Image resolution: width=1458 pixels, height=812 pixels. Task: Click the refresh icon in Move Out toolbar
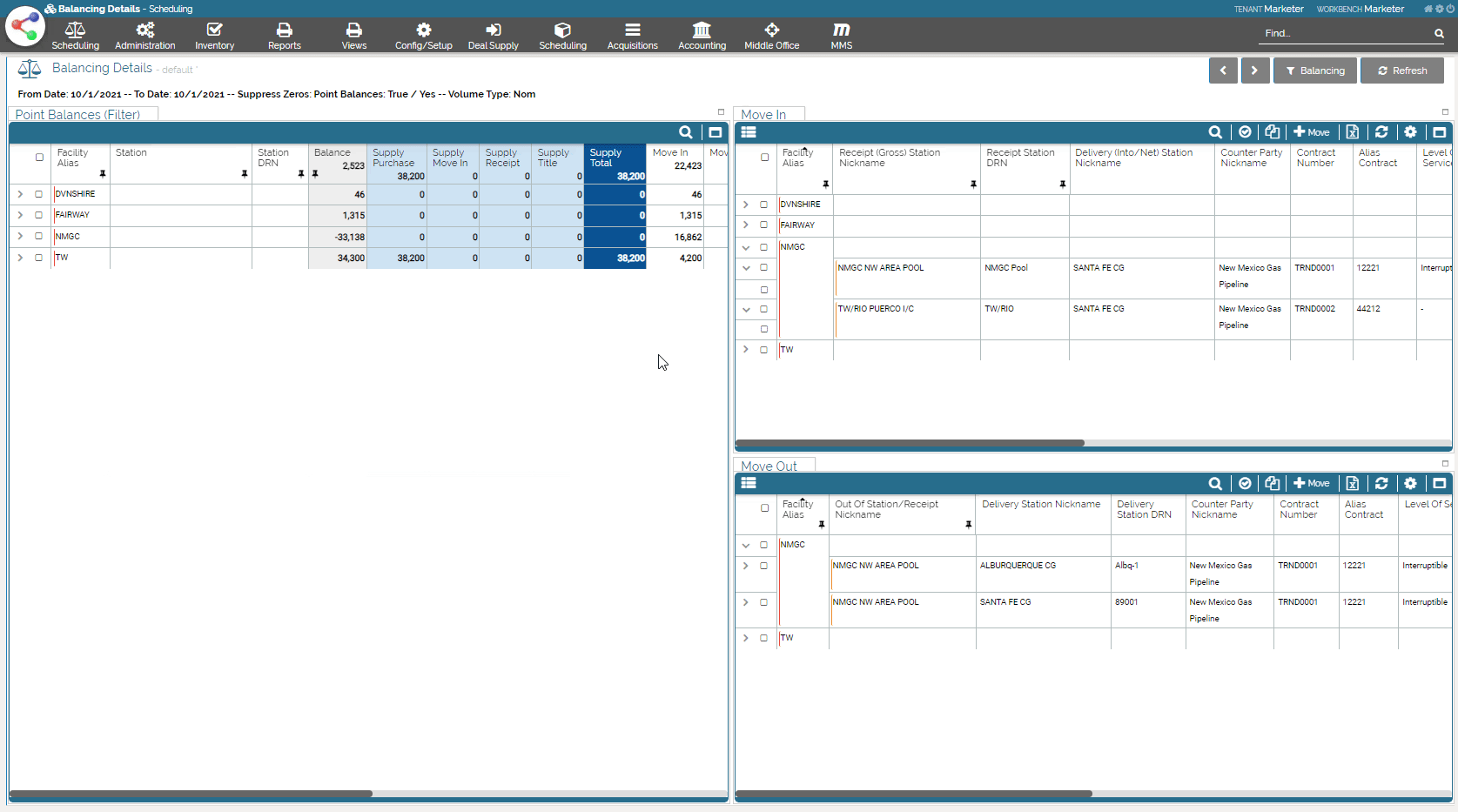(1381, 484)
